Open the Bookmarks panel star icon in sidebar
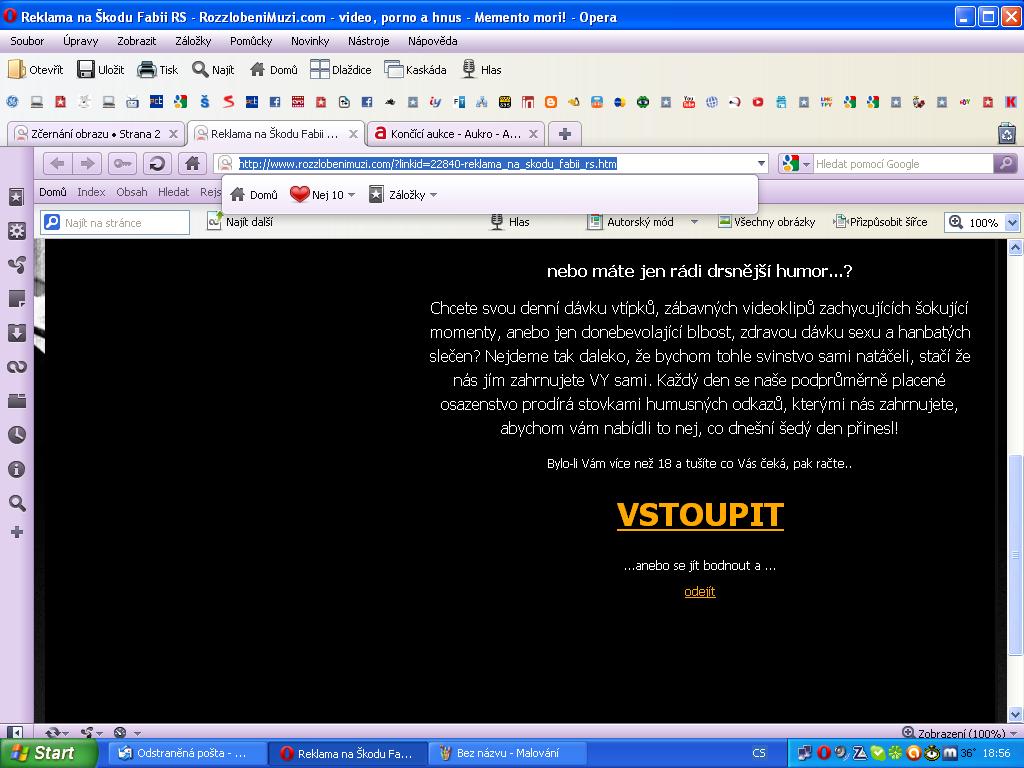Image resolution: width=1024 pixels, height=768 pixels. [x=16, y=197]
